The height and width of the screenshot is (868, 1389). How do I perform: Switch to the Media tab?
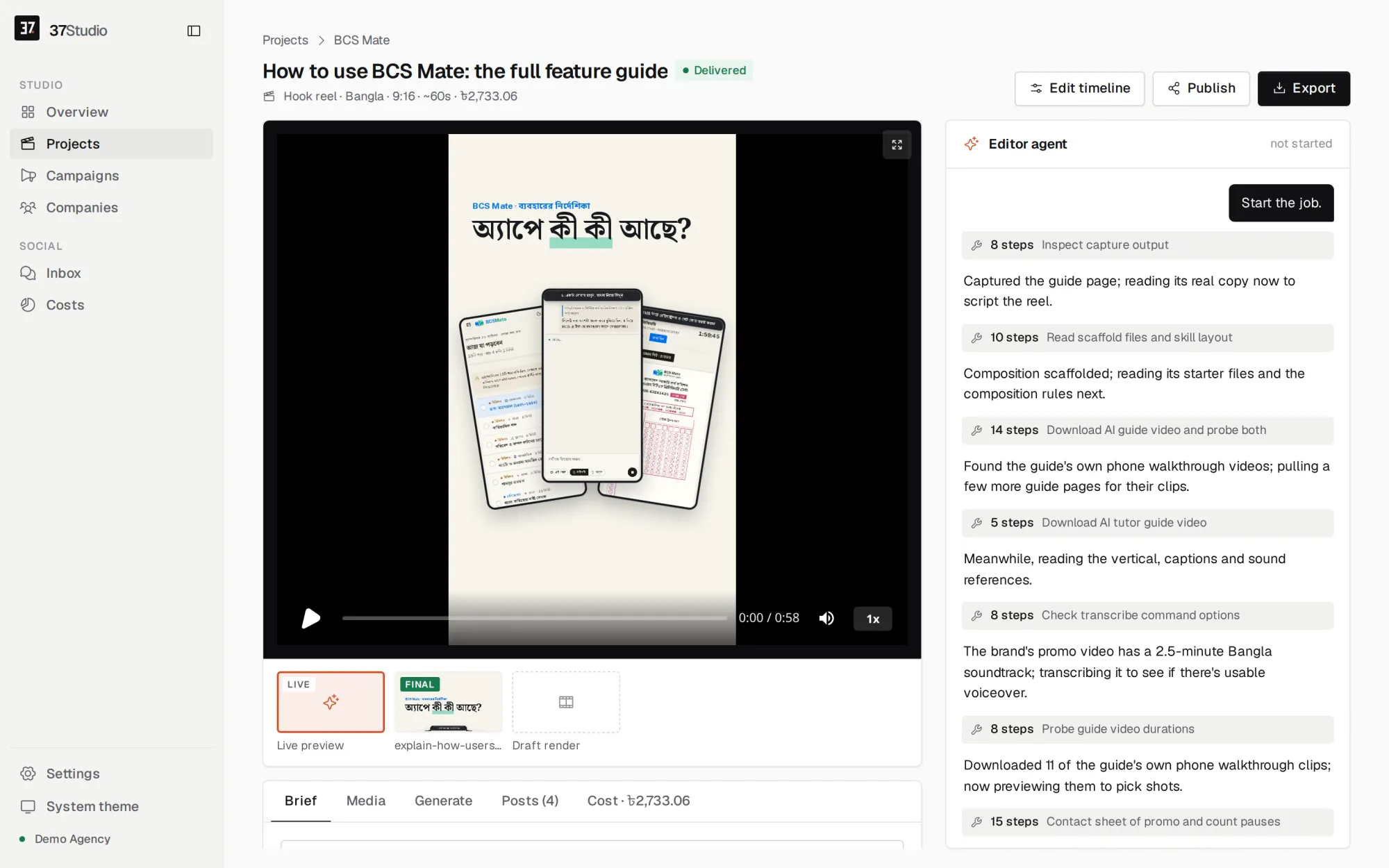point(366,801)
